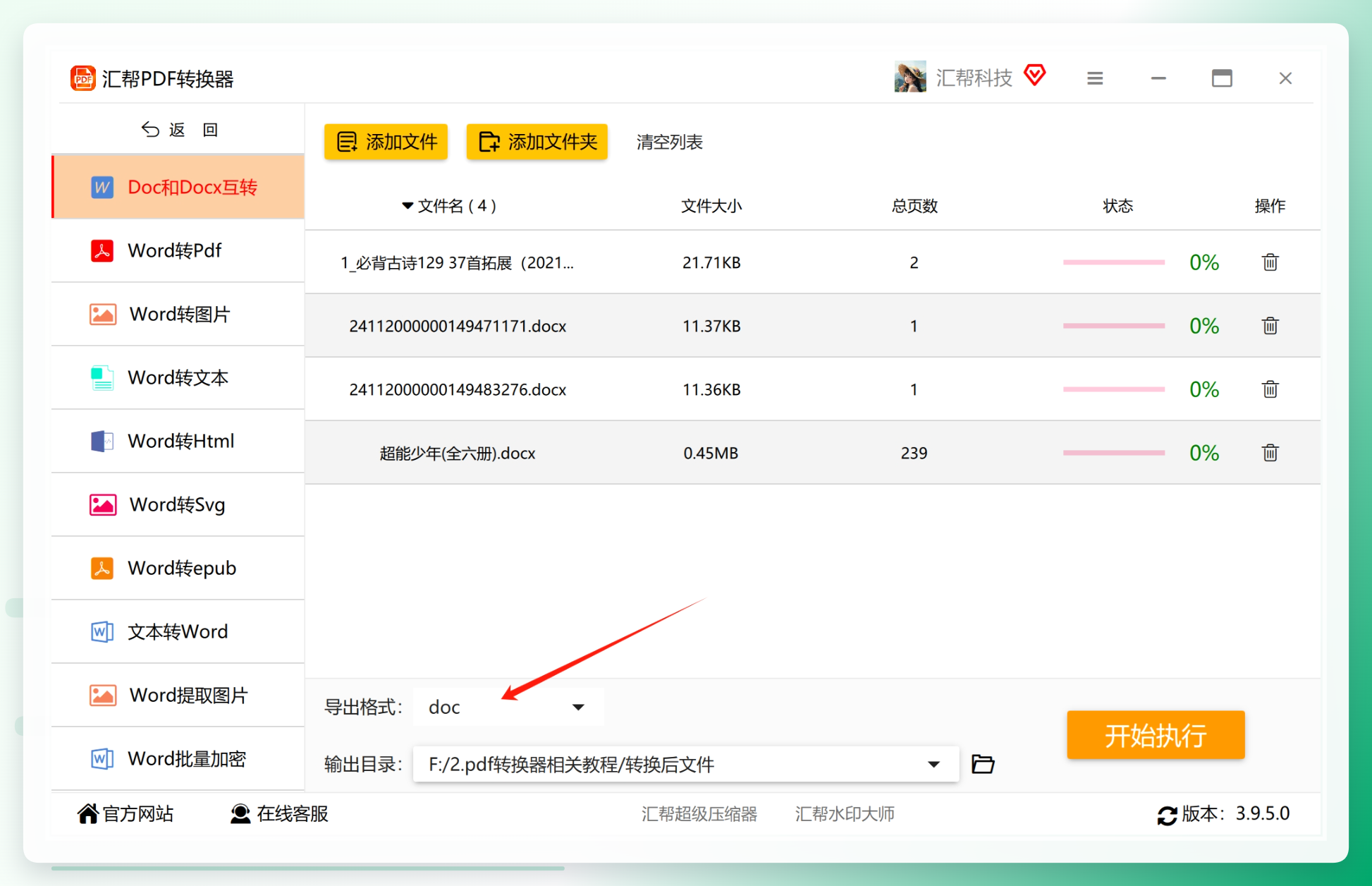Click progress bar of 超能少年 row
The width and height of the screenshot is (1372, 886).
(1114, 453)
